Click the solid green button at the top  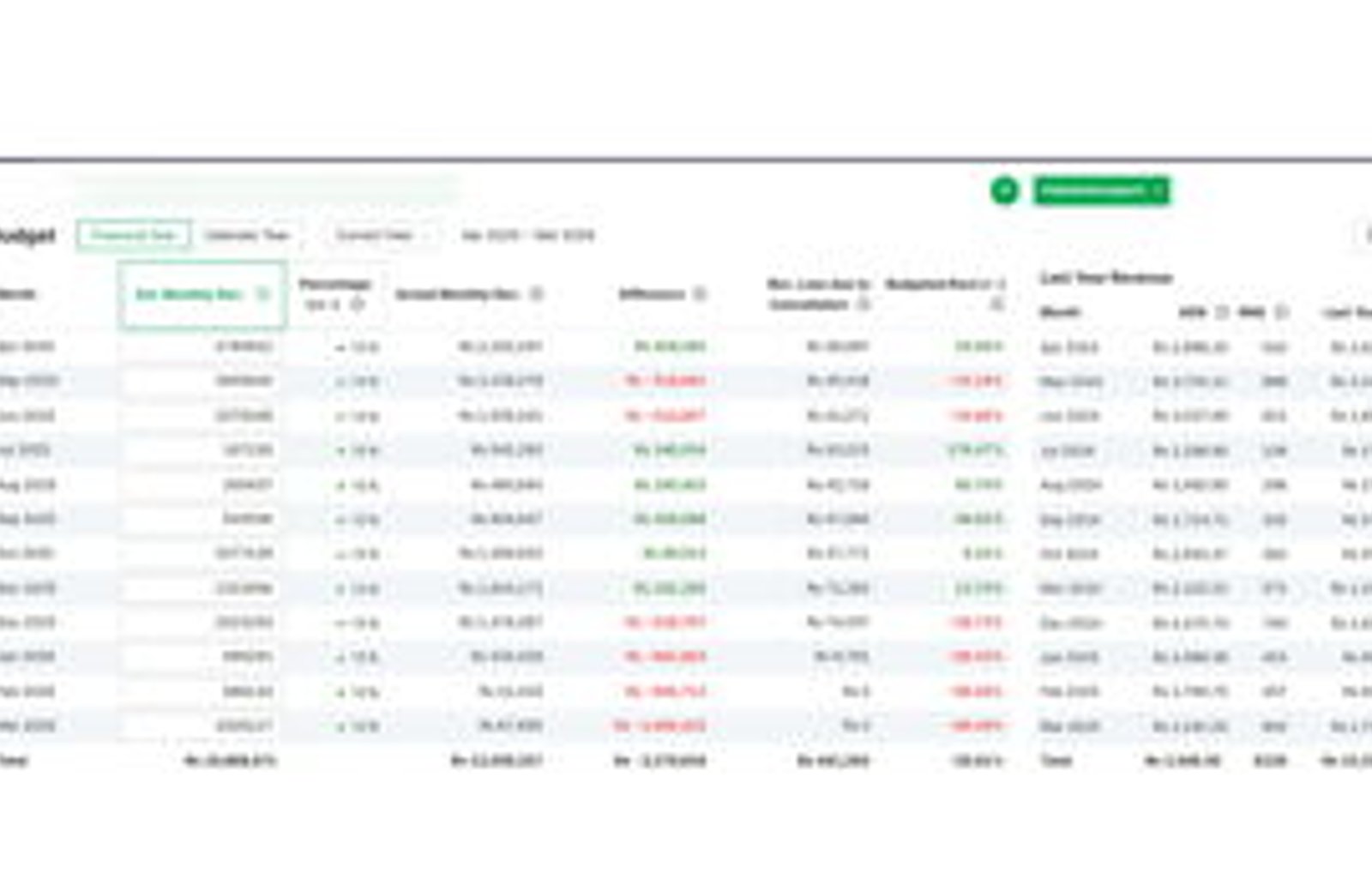tap(1101, 190)
